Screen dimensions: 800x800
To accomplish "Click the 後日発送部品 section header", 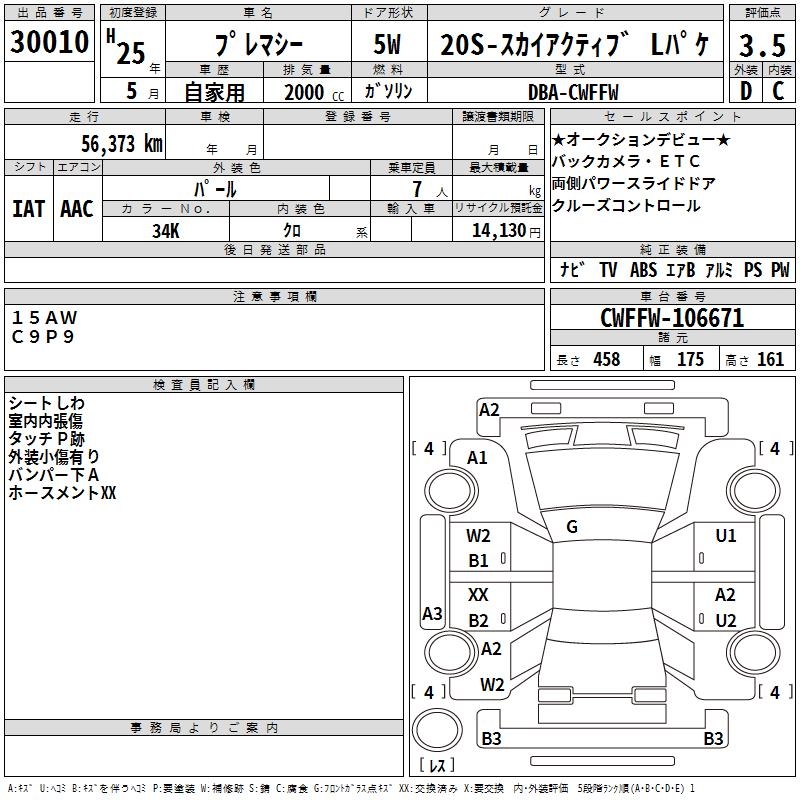I will (274, 249).
